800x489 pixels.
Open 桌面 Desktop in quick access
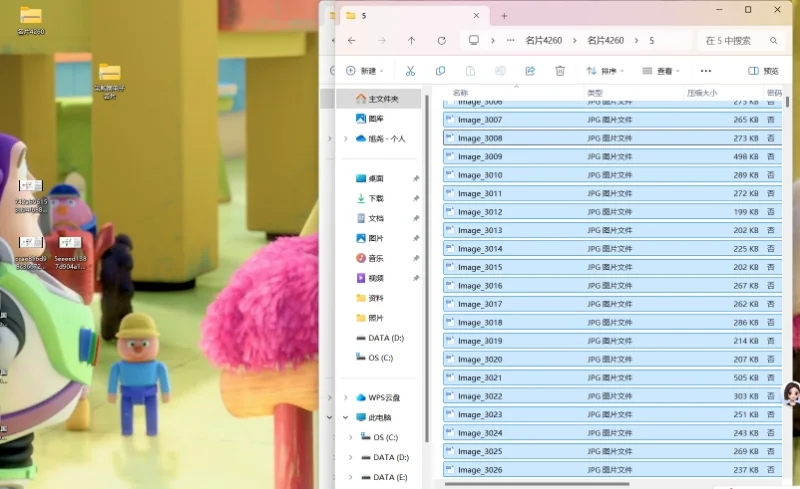(369, 178)
